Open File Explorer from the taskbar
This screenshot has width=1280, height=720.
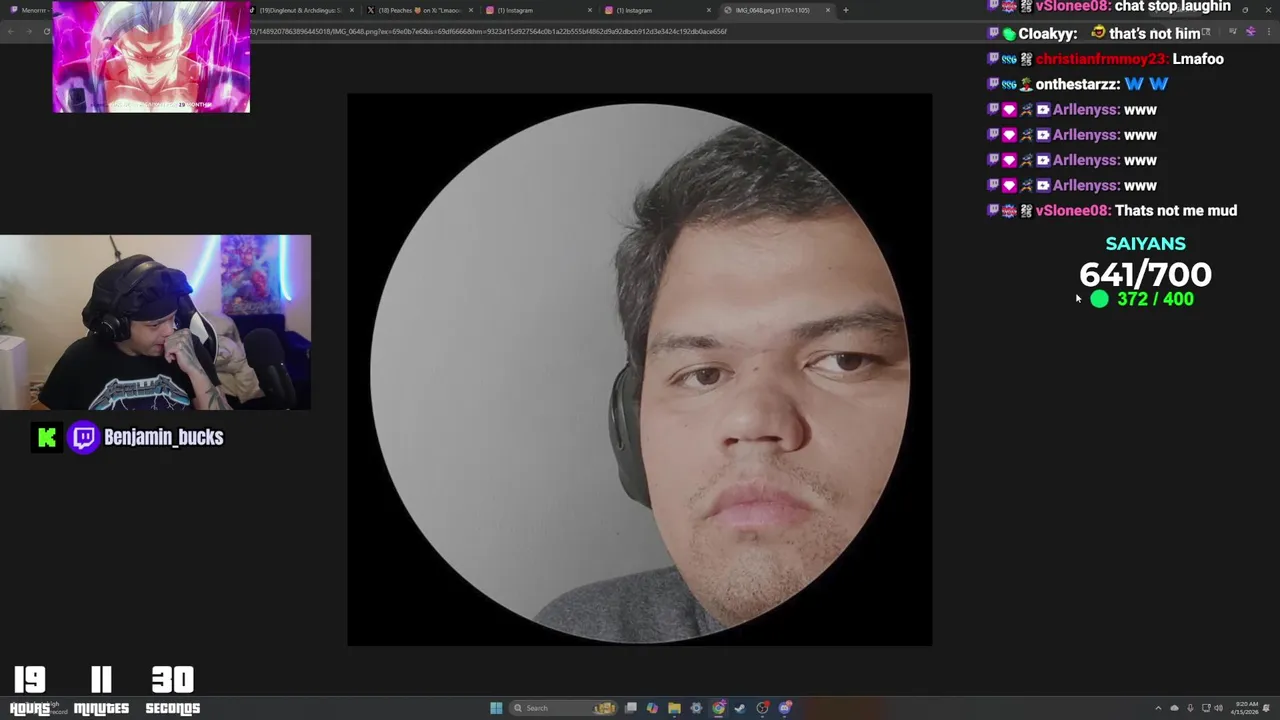674,708
